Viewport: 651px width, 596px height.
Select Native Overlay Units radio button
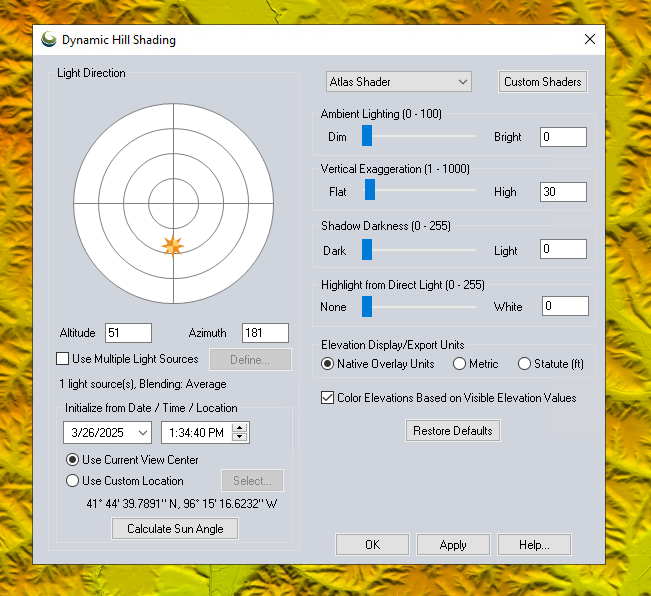tap(327, 364)
